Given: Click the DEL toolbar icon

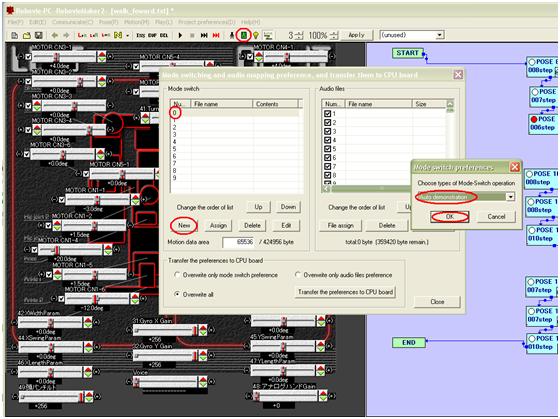Looking at the screenshot, I should coord(164,35).
